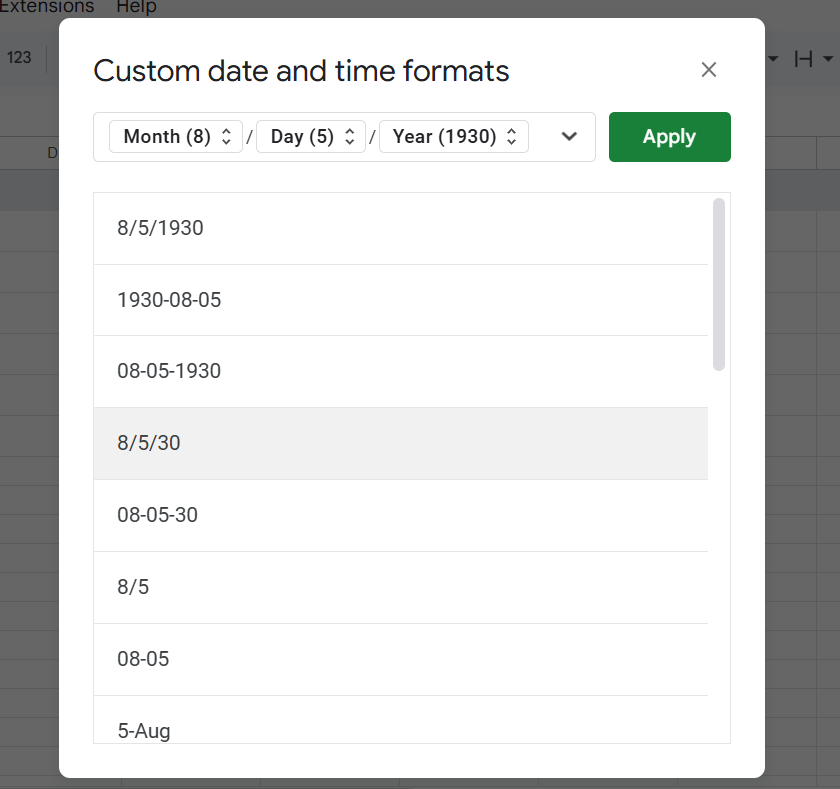Click the format list scrollbar thumb

click(x=718, y=284)
